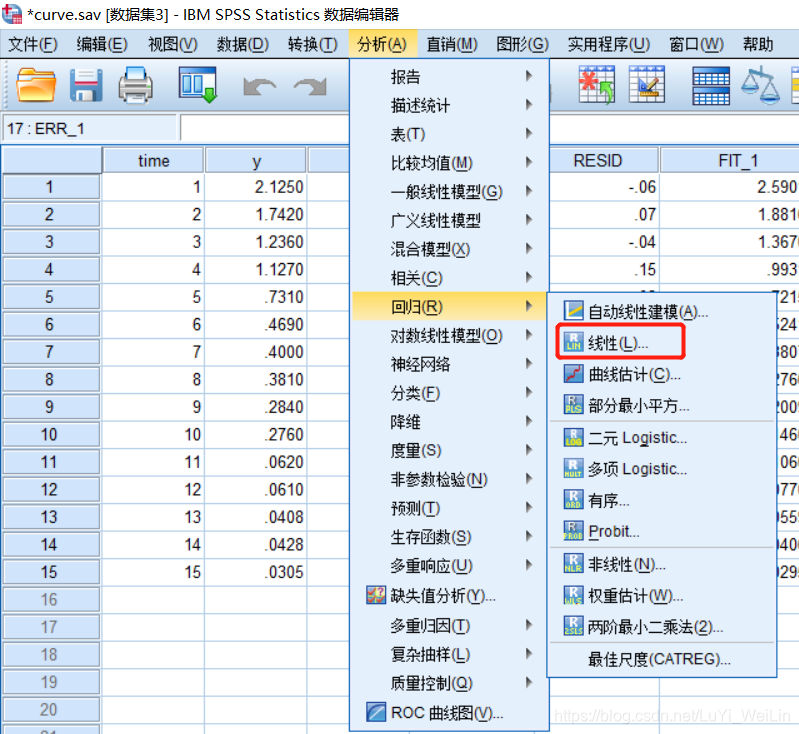Click the SPSS app icon in title bar
This screenshot has width=799, height=734.
click(12, 14)
